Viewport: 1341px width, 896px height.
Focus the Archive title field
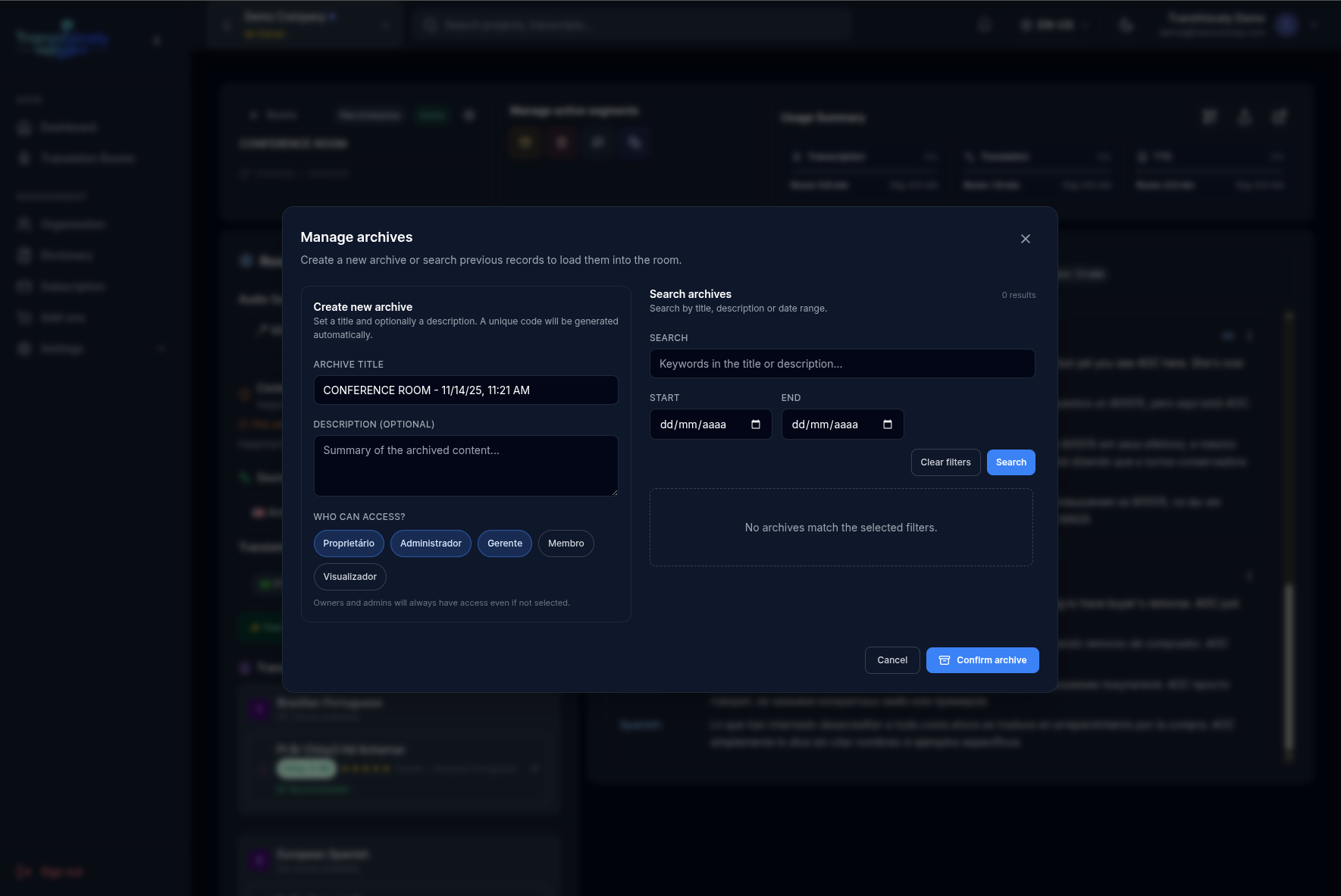(x=465, y=390)
